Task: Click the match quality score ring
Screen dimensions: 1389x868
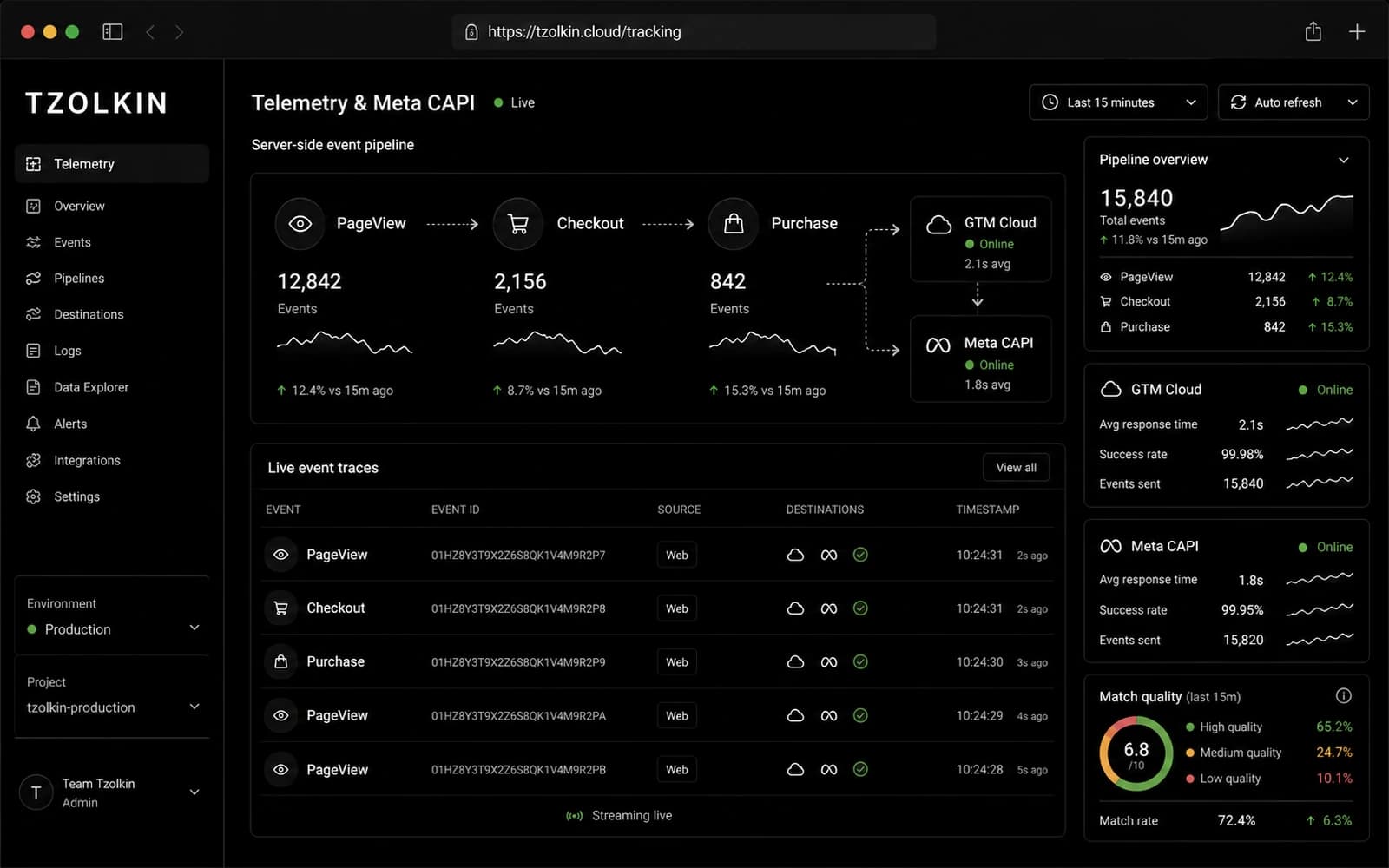Action: (1136, 753)
